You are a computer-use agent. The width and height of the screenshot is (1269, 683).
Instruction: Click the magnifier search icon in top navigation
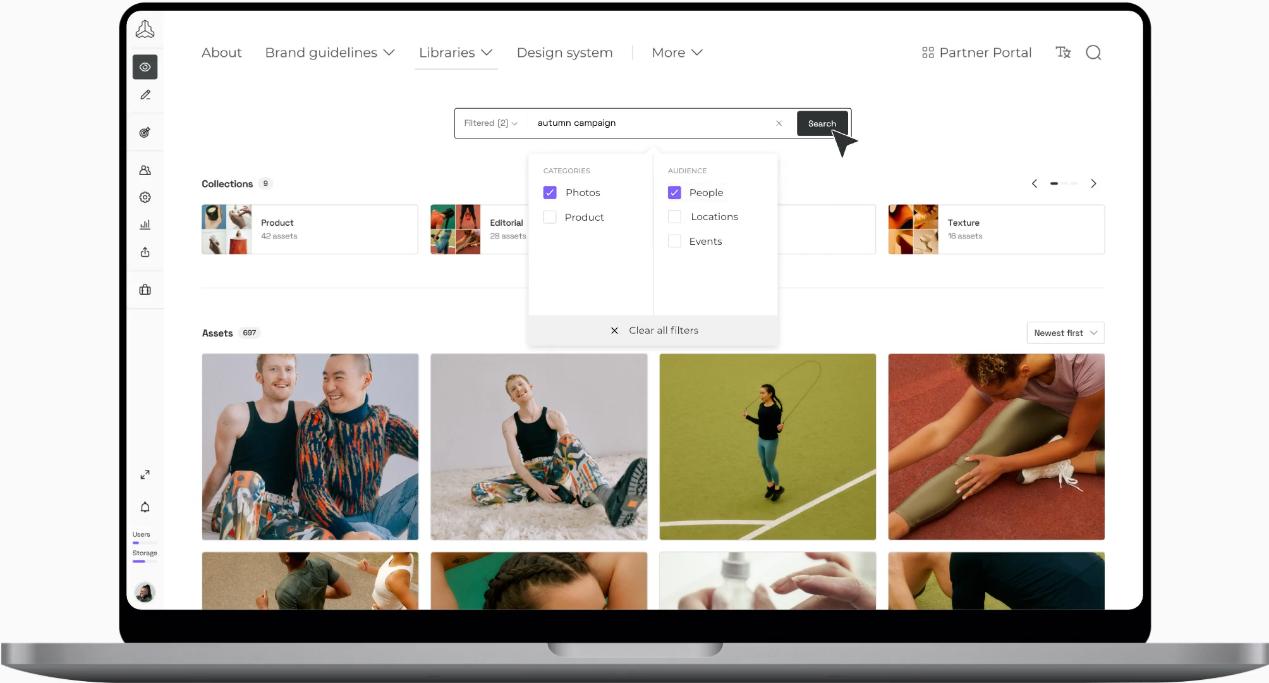click(x=1093, y=53)
